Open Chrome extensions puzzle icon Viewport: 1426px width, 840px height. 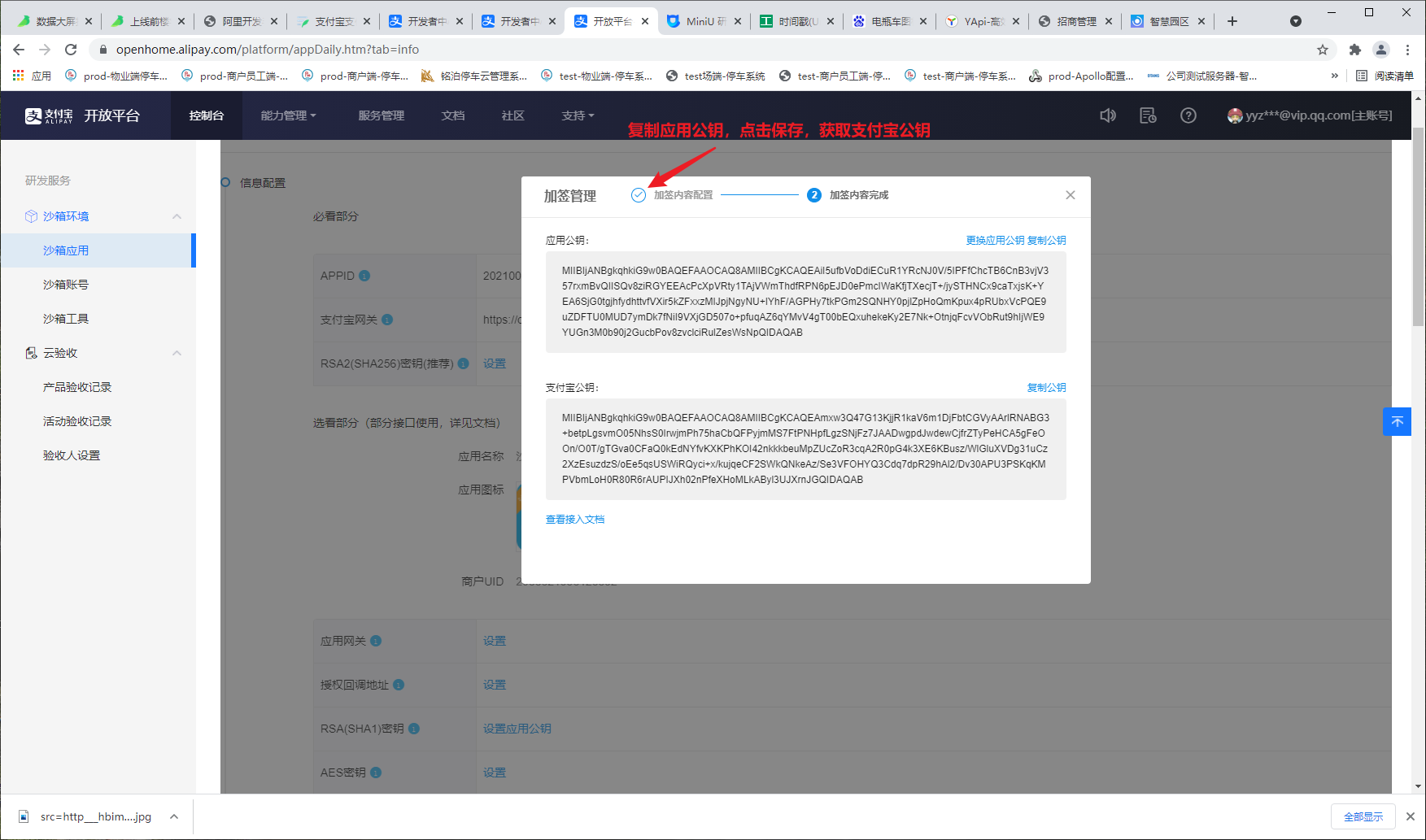1354,50
